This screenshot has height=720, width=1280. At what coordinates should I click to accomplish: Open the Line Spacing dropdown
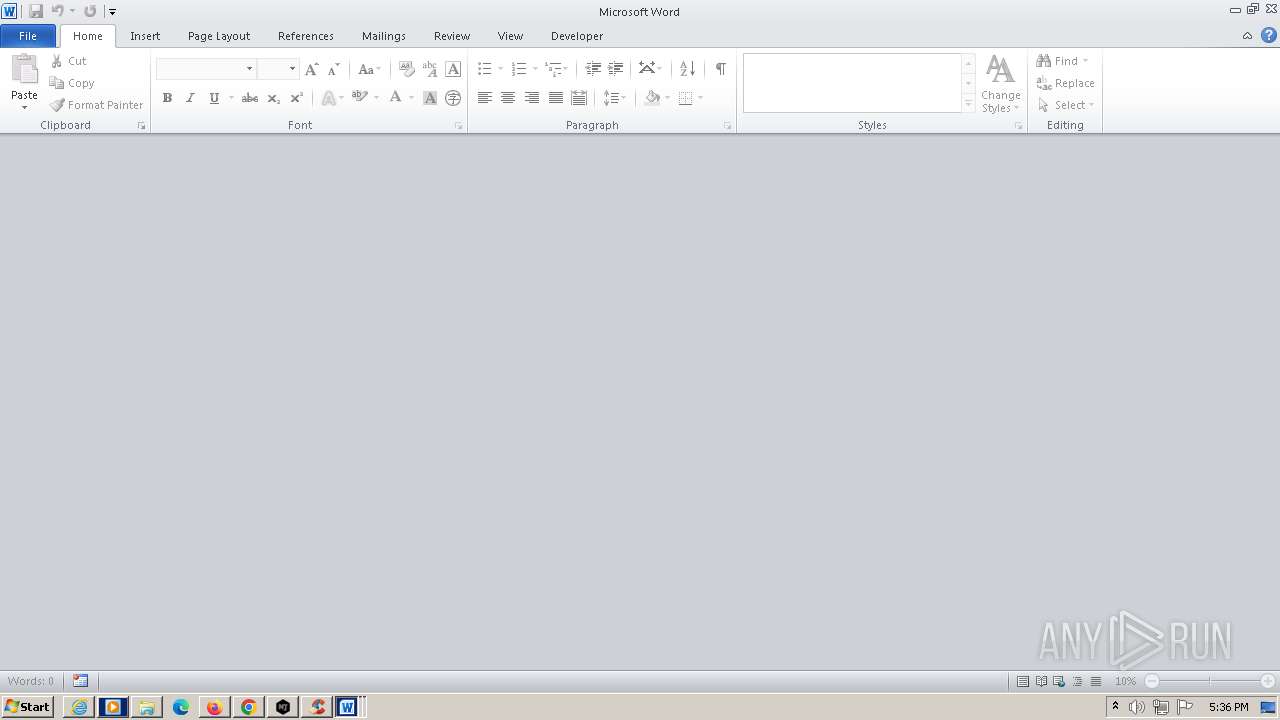tap(614, 98)
